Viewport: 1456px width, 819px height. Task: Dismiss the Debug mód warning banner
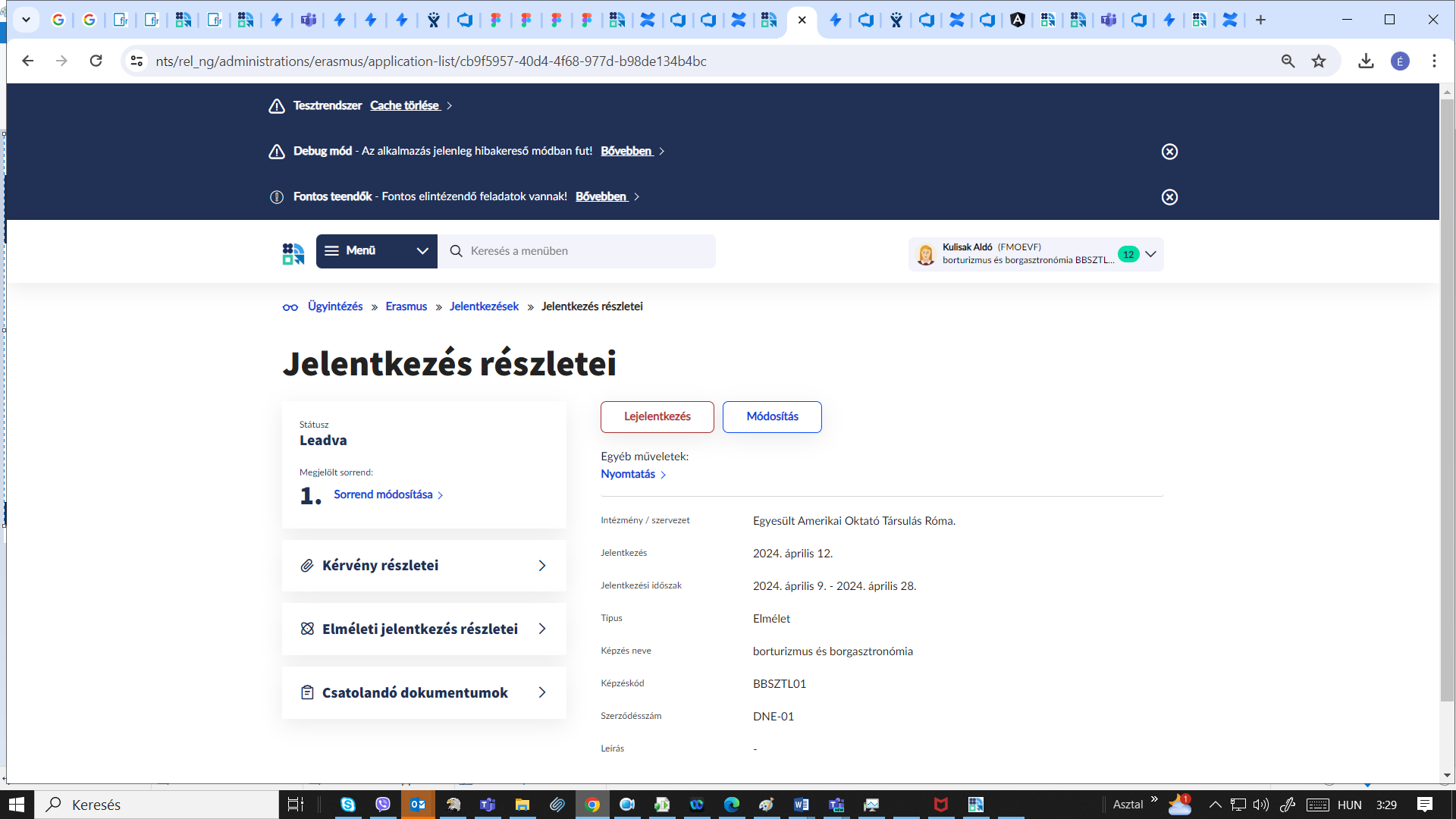point(1169,152)
